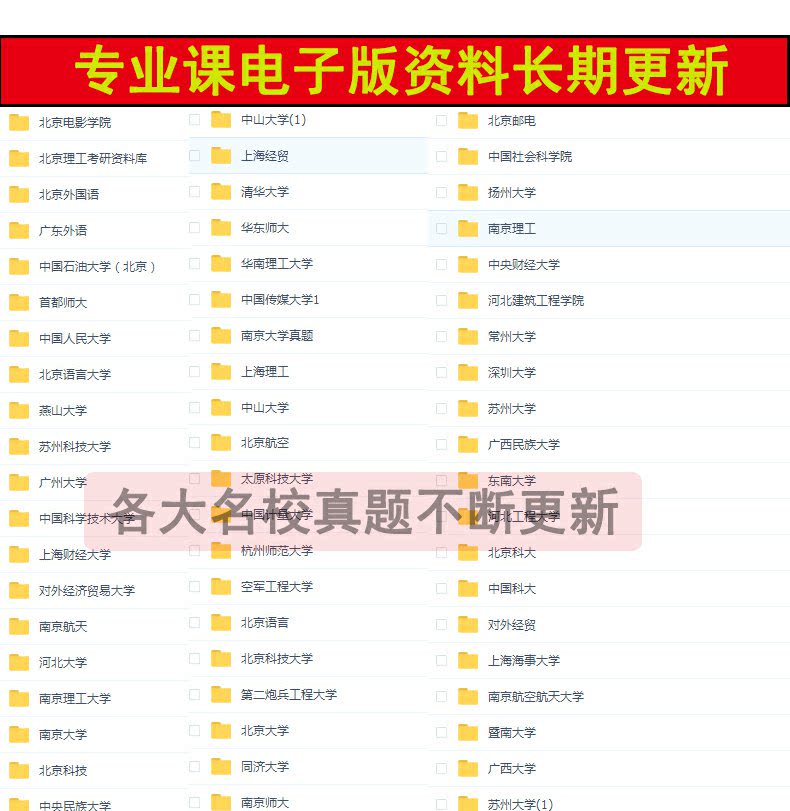Open the 深圳大学 folder icon
Viewport: 790px width, 811px height.
pyautogui.click(x=468, y=372)
